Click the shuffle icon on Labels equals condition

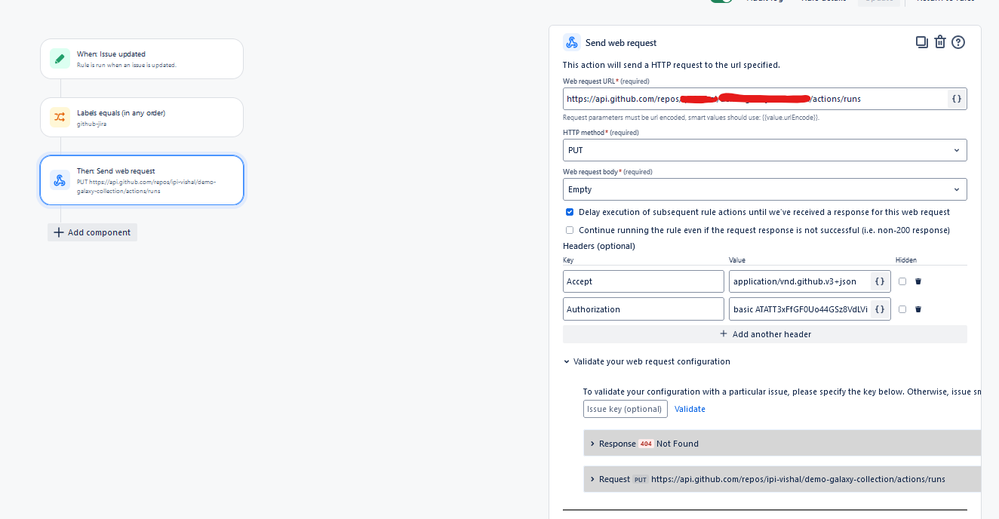60,117
